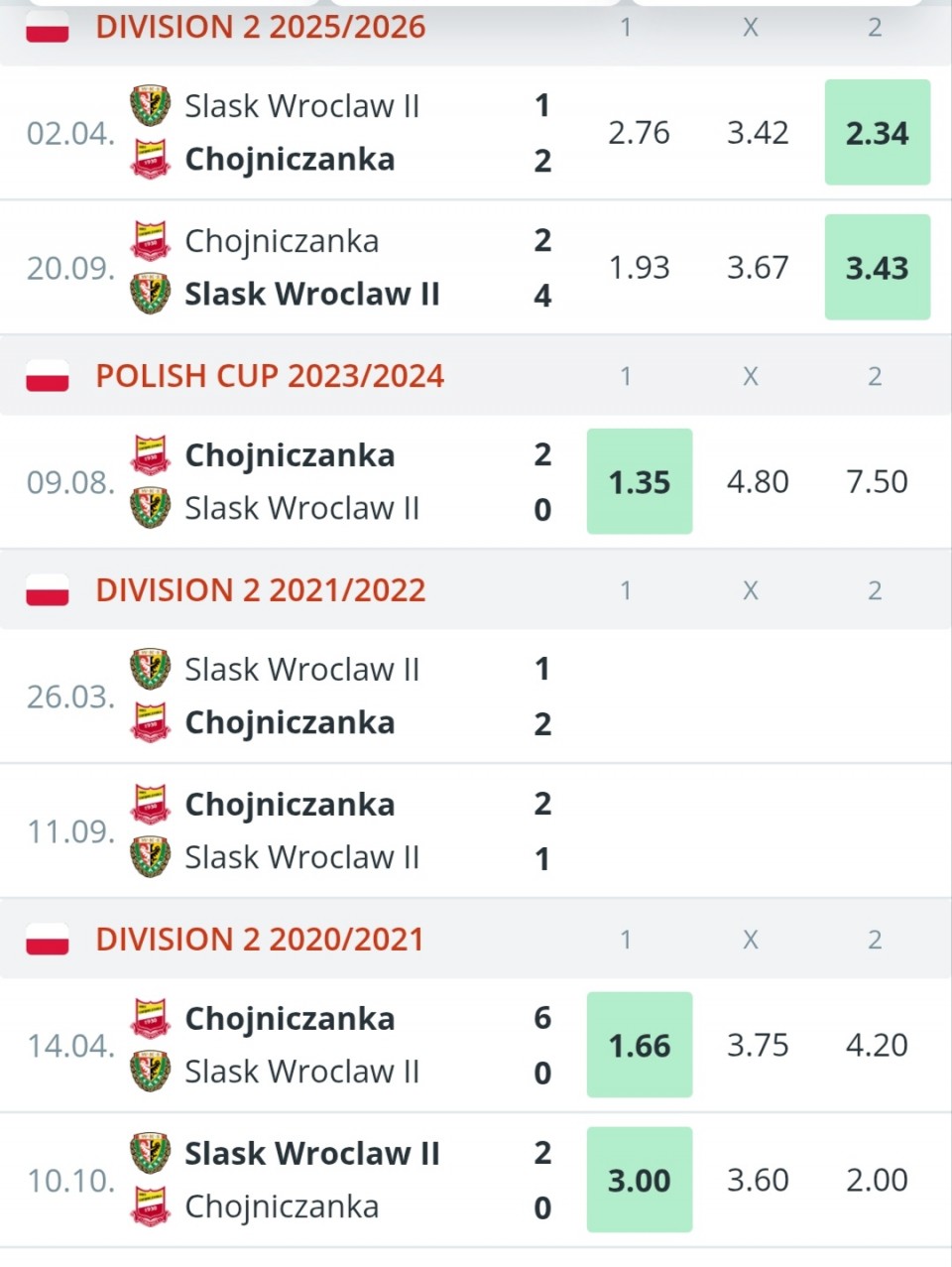Click Slask Wroclaw II crest in 10.10. match
This screenshot has height=1267, width=952.
[150, 1154]
